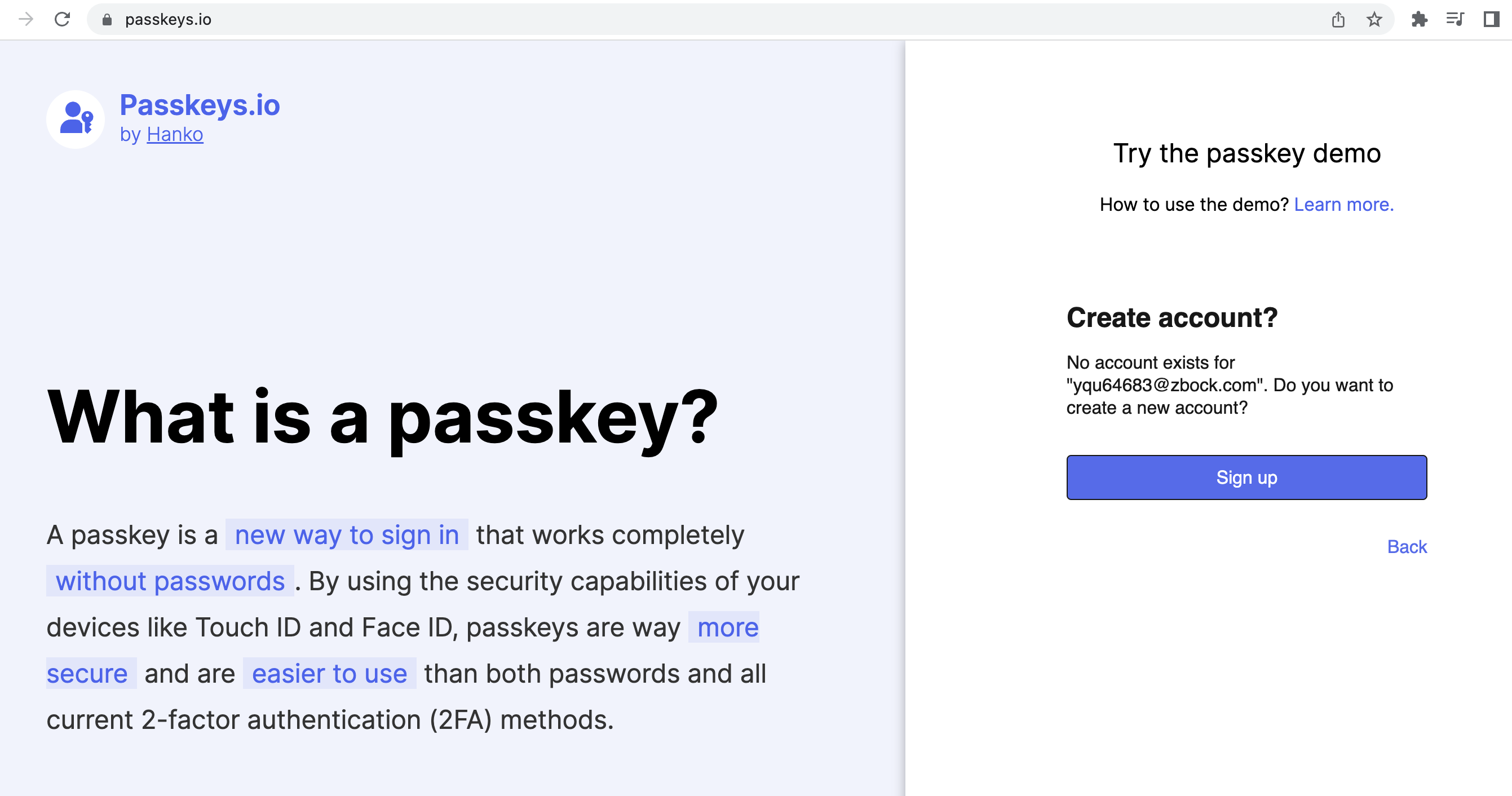
Task: Reload the passkeys.io page
Action: [62, 19]
